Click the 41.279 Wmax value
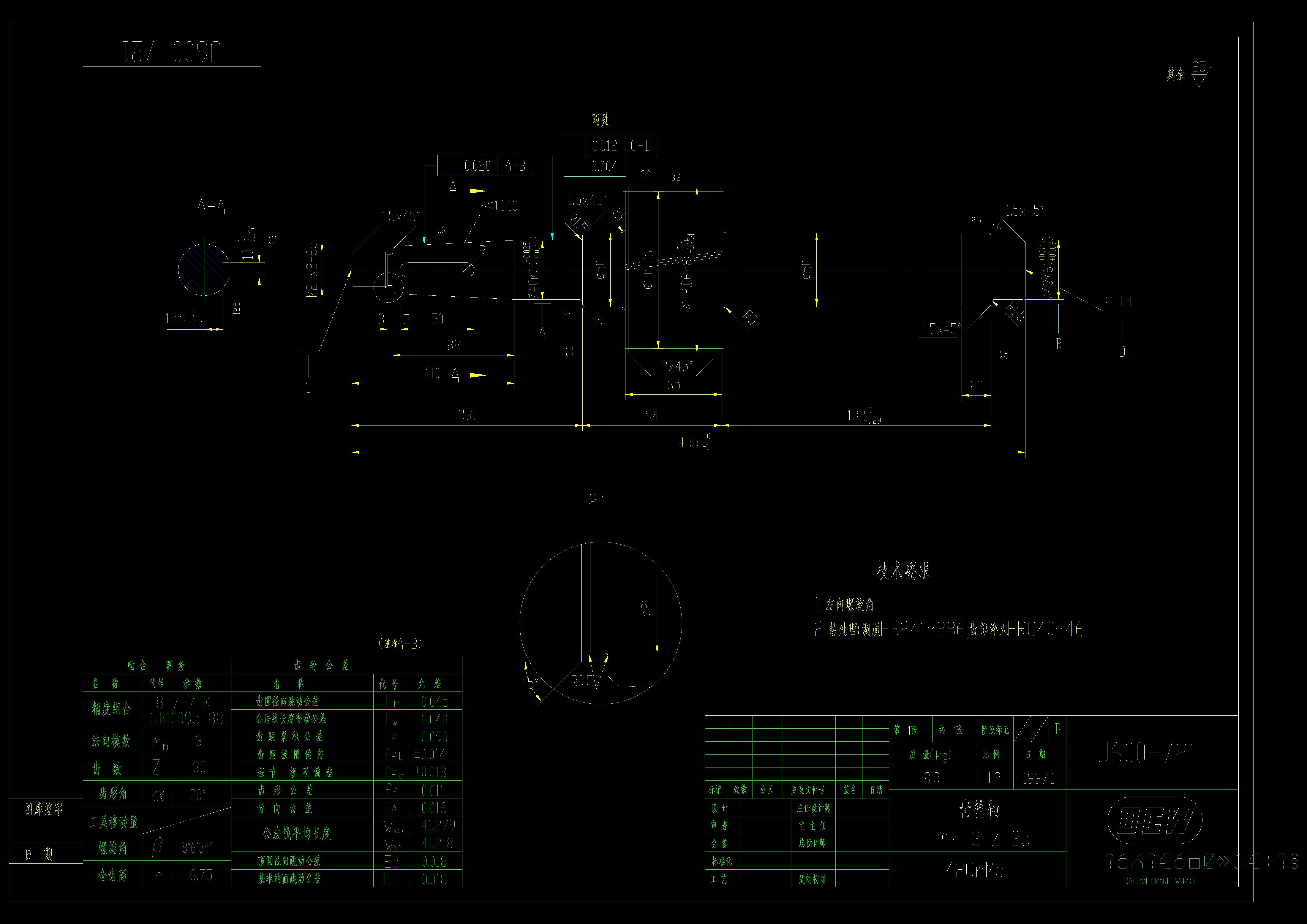 point(438,825)
